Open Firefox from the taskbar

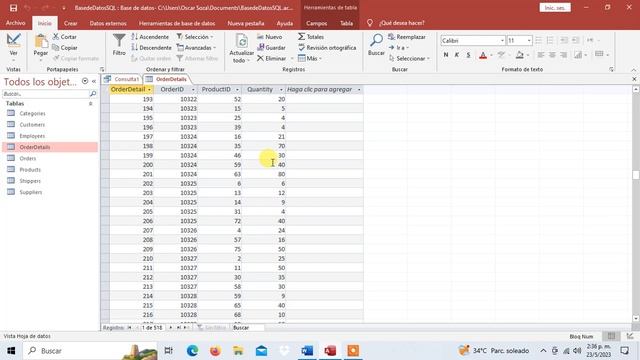click(215, 351)
